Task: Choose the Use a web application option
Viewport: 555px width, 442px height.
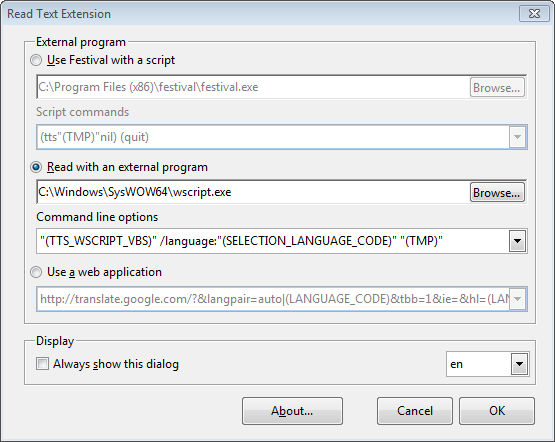Action: point(36,272)
